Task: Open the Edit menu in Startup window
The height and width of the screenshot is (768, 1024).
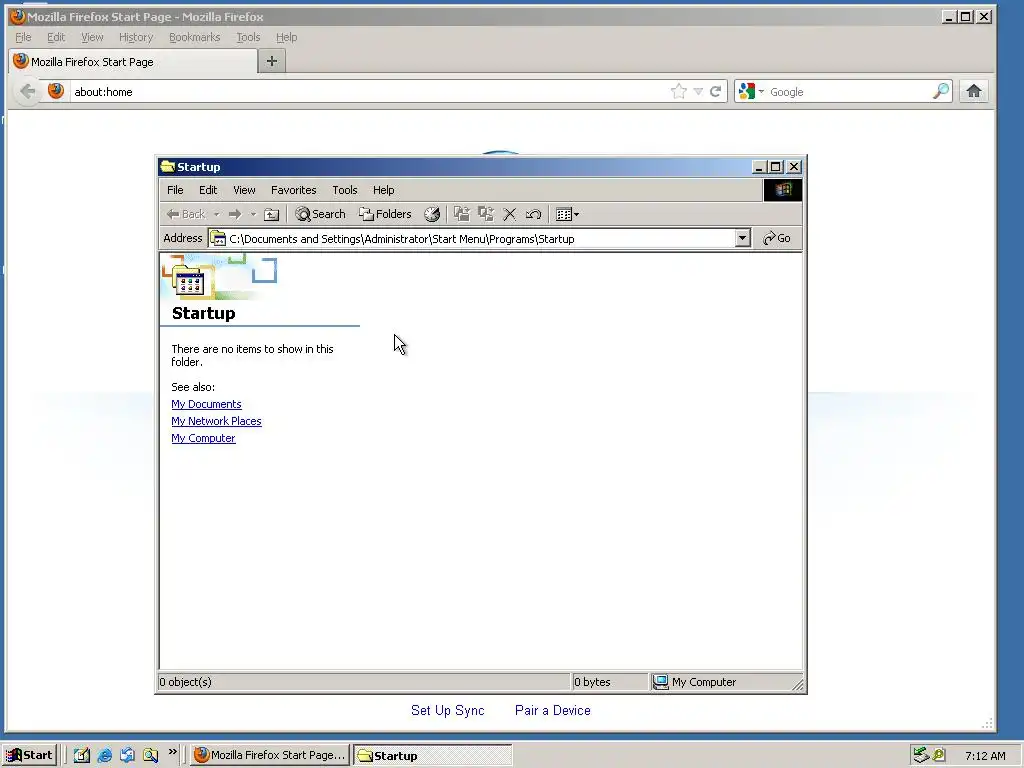Action: click(x=208, y=190)
